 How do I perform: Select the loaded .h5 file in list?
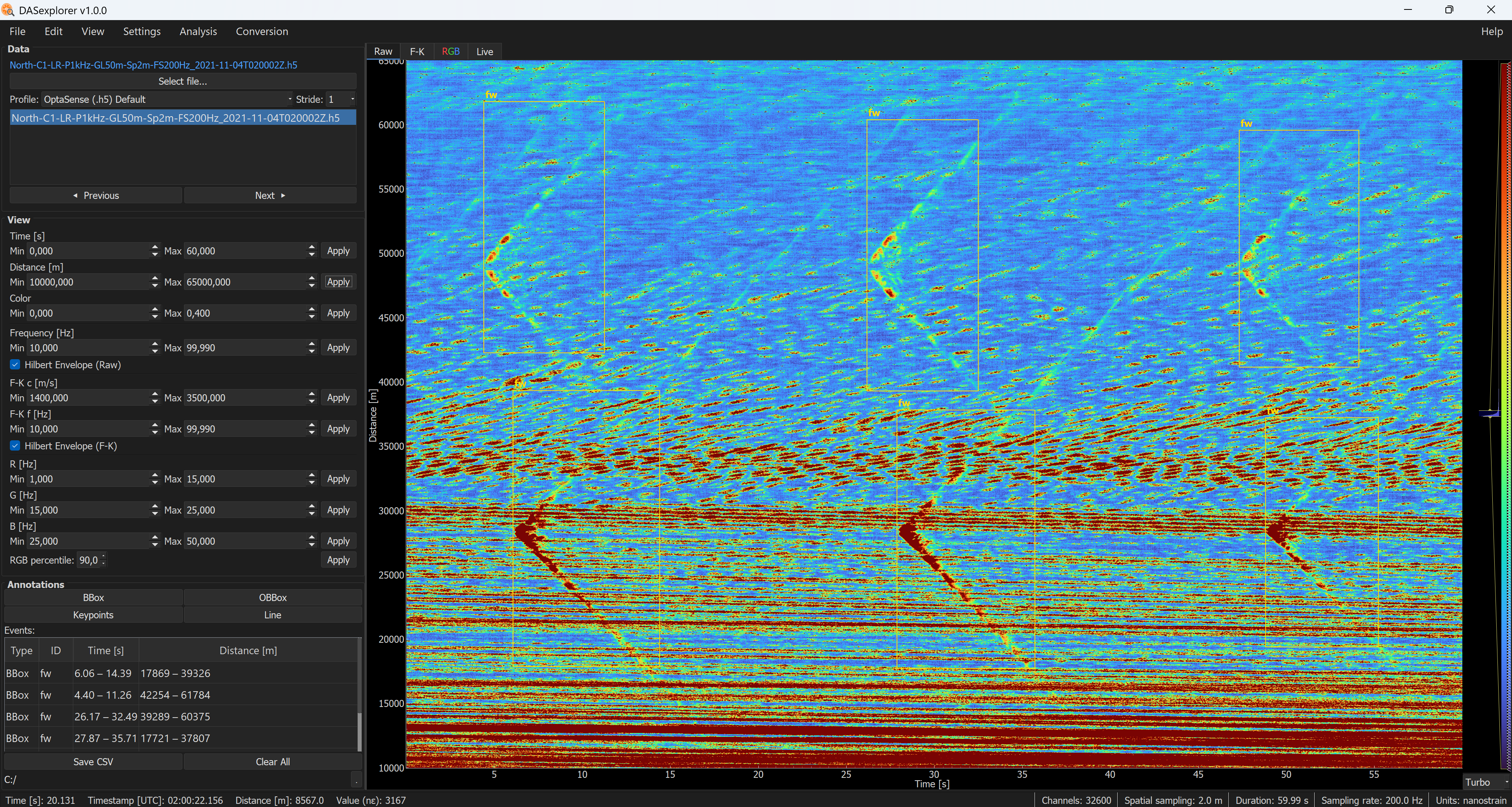point(182,118)
